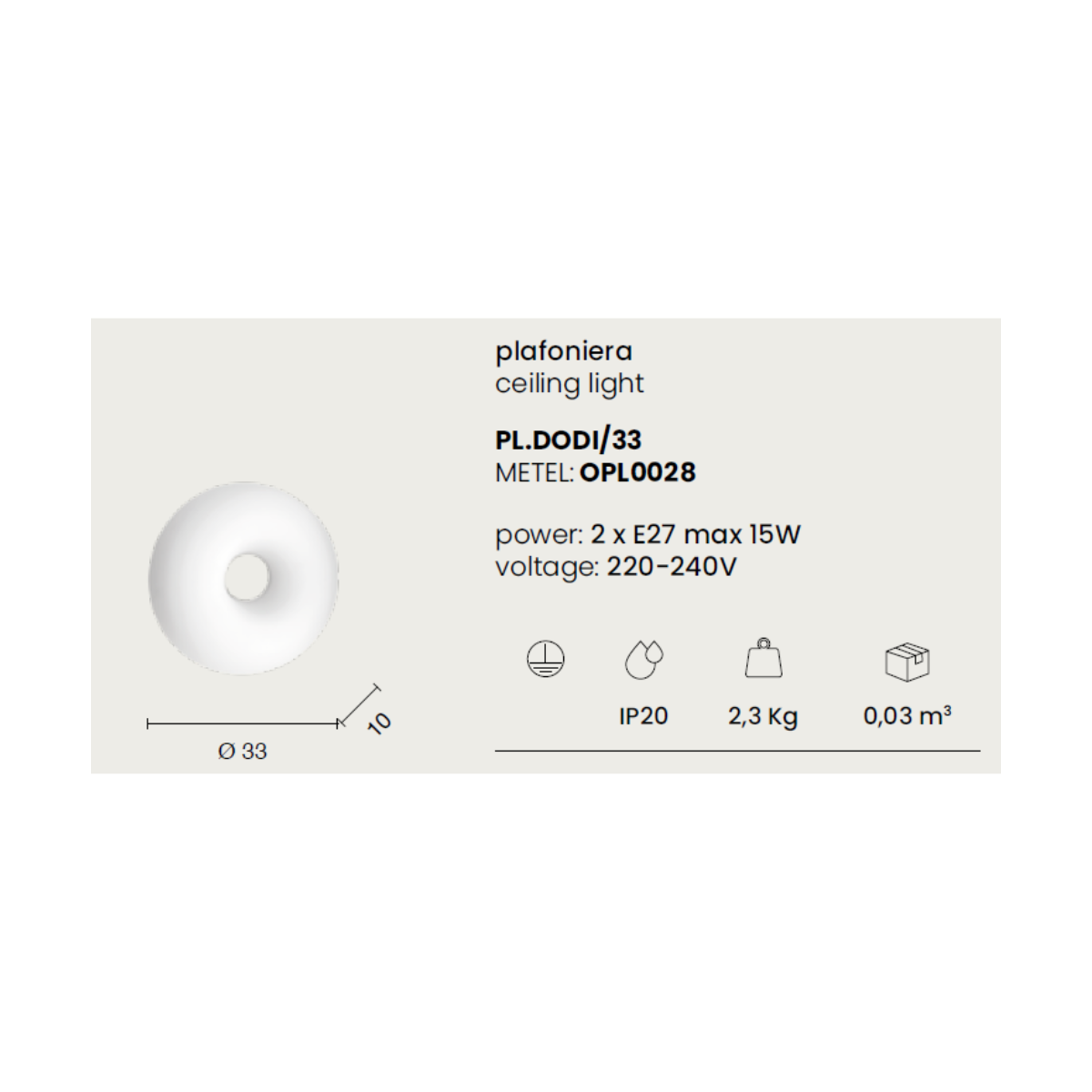Screen dimensions: 1092x1092
Task: Click the 0,03 m³ volume label
Action: pyautogui.click(x=907, y=715)
